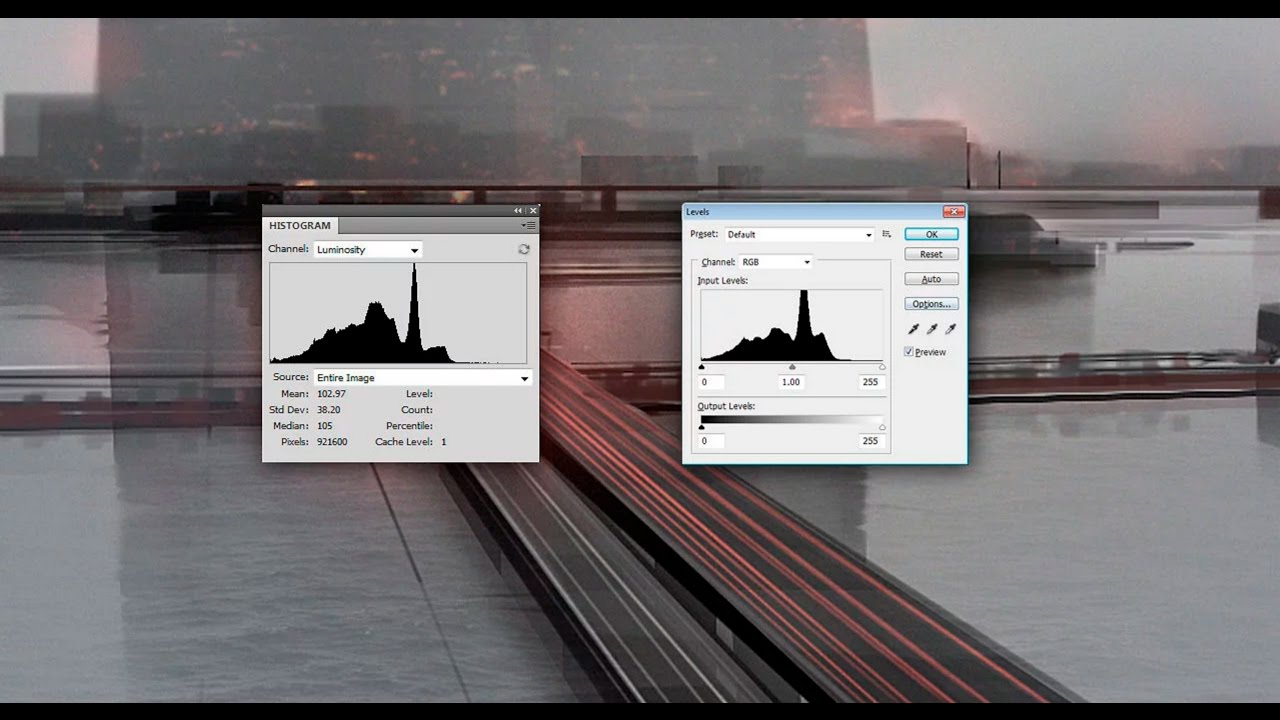Click the input levels white point slider
Image resolution: width=1280 pixels, height=720 pixels.
[x=882, y=367]
